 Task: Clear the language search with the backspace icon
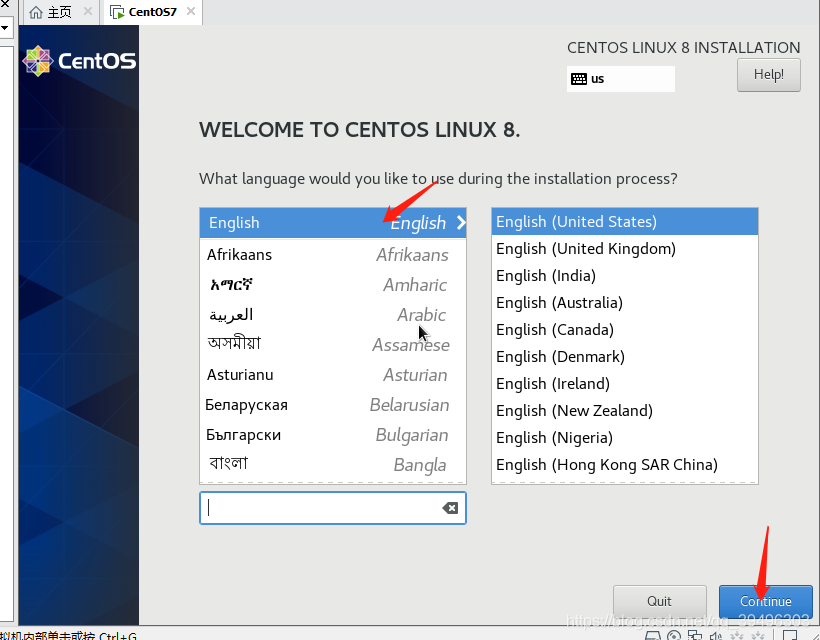(450, 508)
